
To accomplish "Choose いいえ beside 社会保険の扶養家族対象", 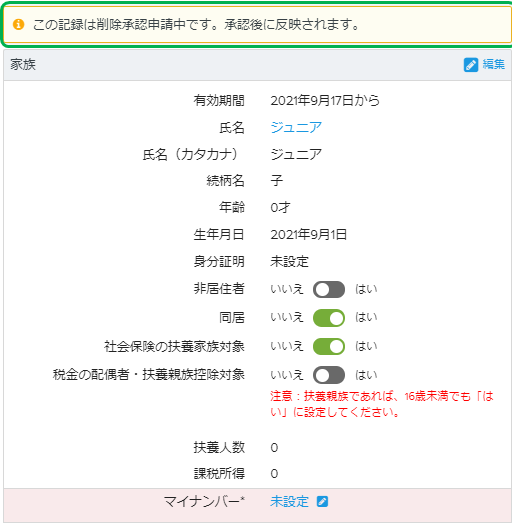I will pos(287,346).
